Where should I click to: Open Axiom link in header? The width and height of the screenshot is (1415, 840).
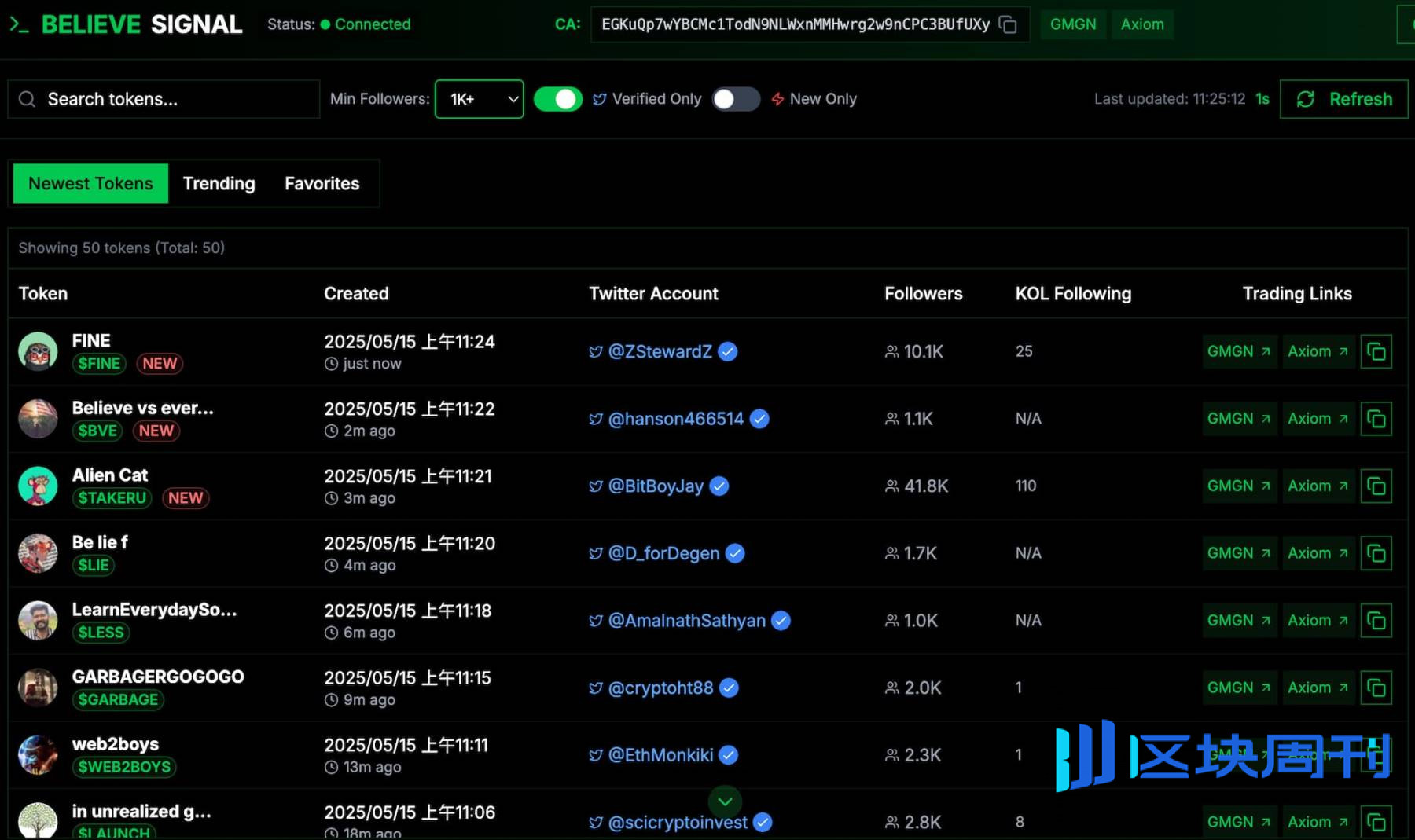1142,24
